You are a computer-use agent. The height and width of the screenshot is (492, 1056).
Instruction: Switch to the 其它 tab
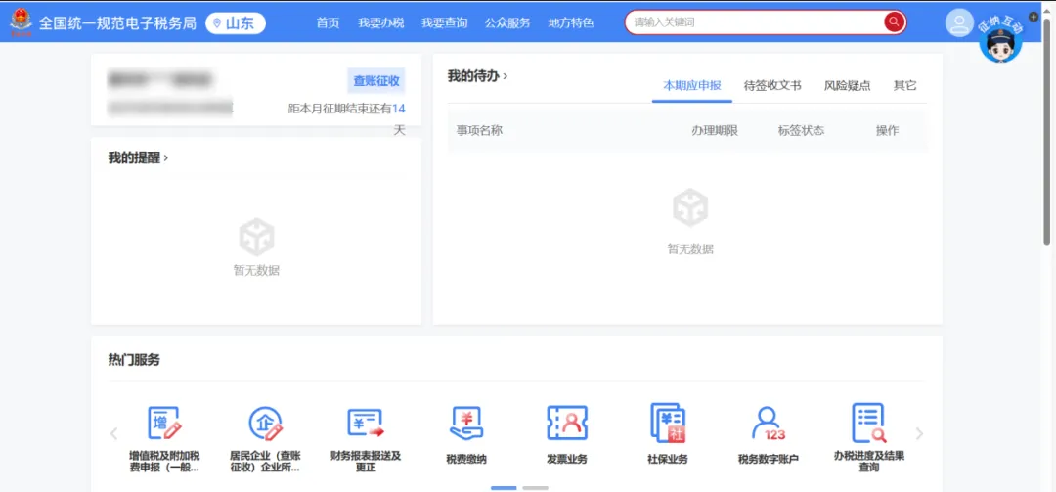905,85
